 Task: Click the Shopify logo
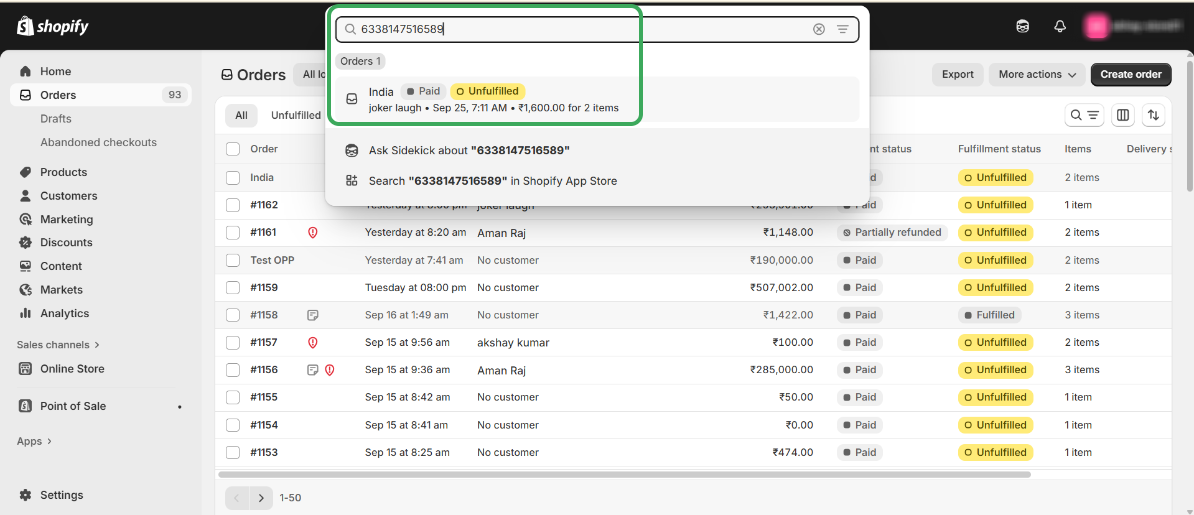(x=53, y=27)
